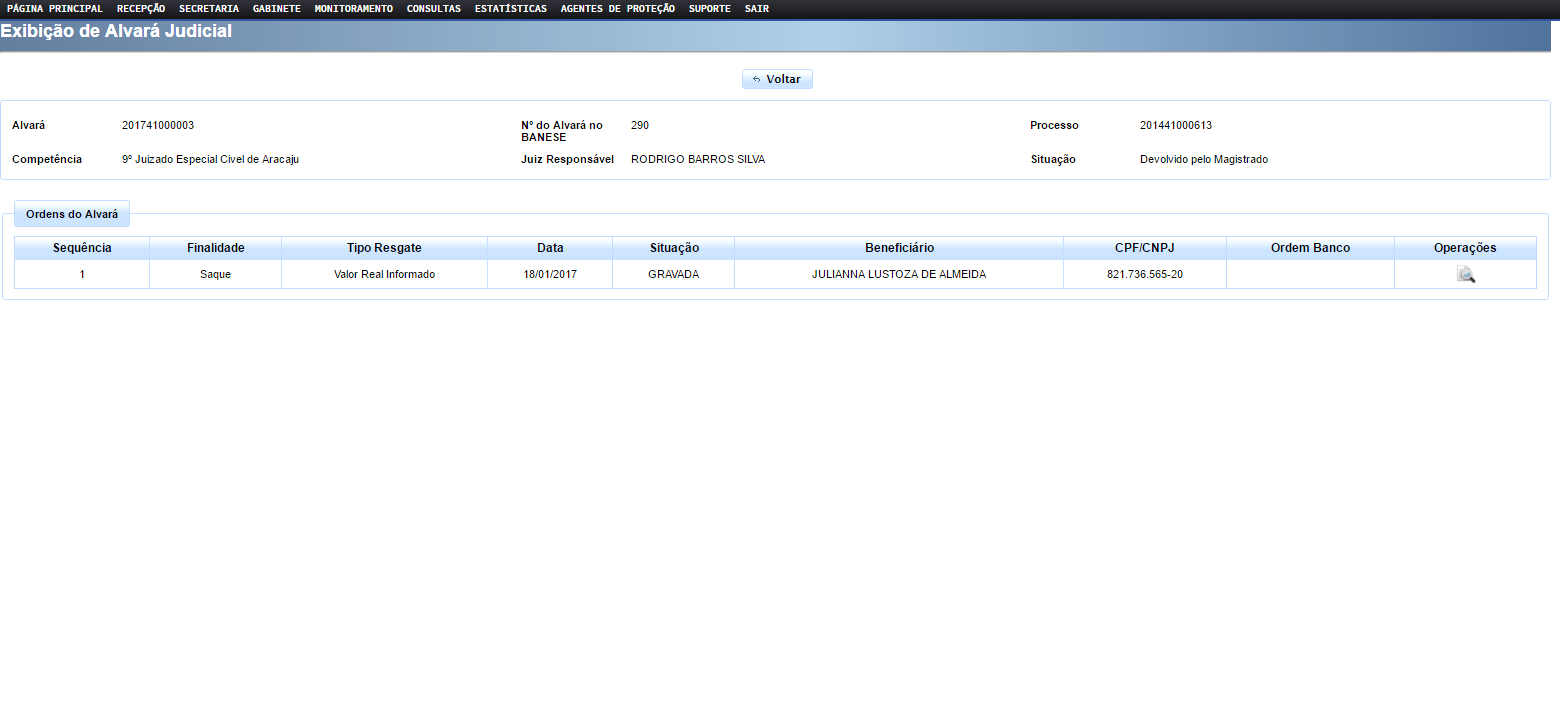Open the Agentes de Proteção menu
Image resolution: width=1560 pixels, height=707 pixels.
pyautogui.click(x=618, y=9)
